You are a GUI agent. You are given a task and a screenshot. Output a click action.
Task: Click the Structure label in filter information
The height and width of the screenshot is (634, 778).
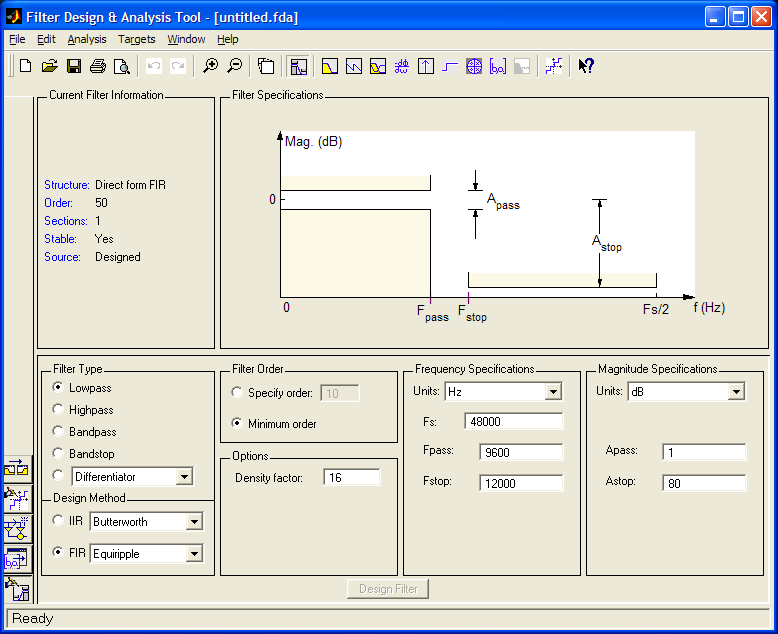(x=66, y=185)
